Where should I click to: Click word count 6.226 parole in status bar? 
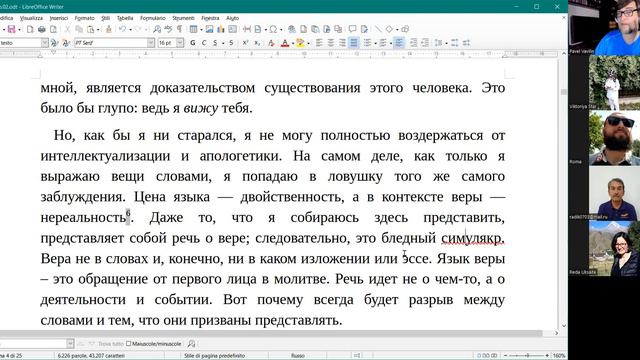pos(91,356)
